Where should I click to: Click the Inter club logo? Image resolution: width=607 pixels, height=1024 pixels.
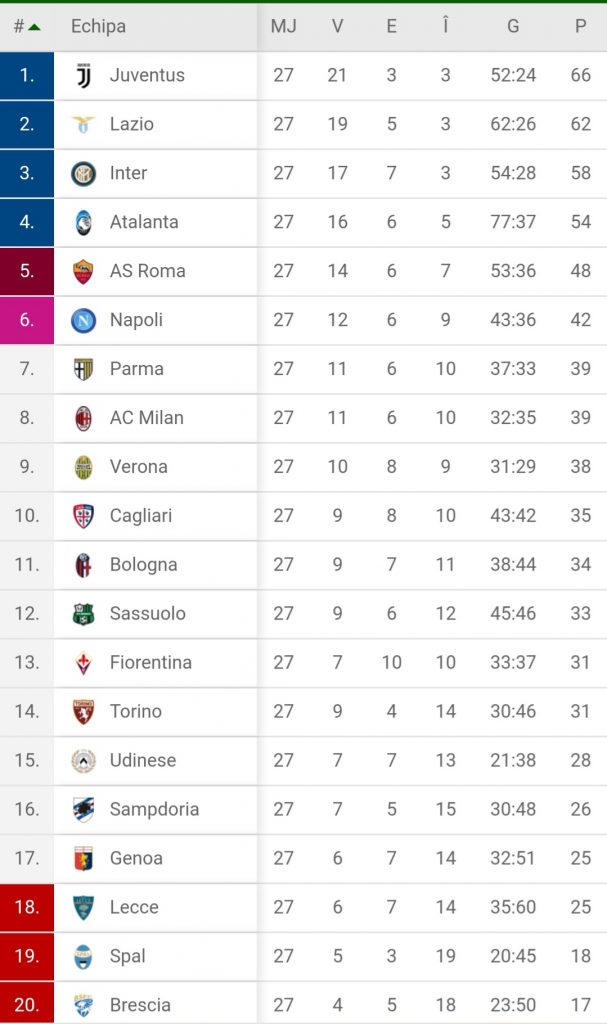83,173
